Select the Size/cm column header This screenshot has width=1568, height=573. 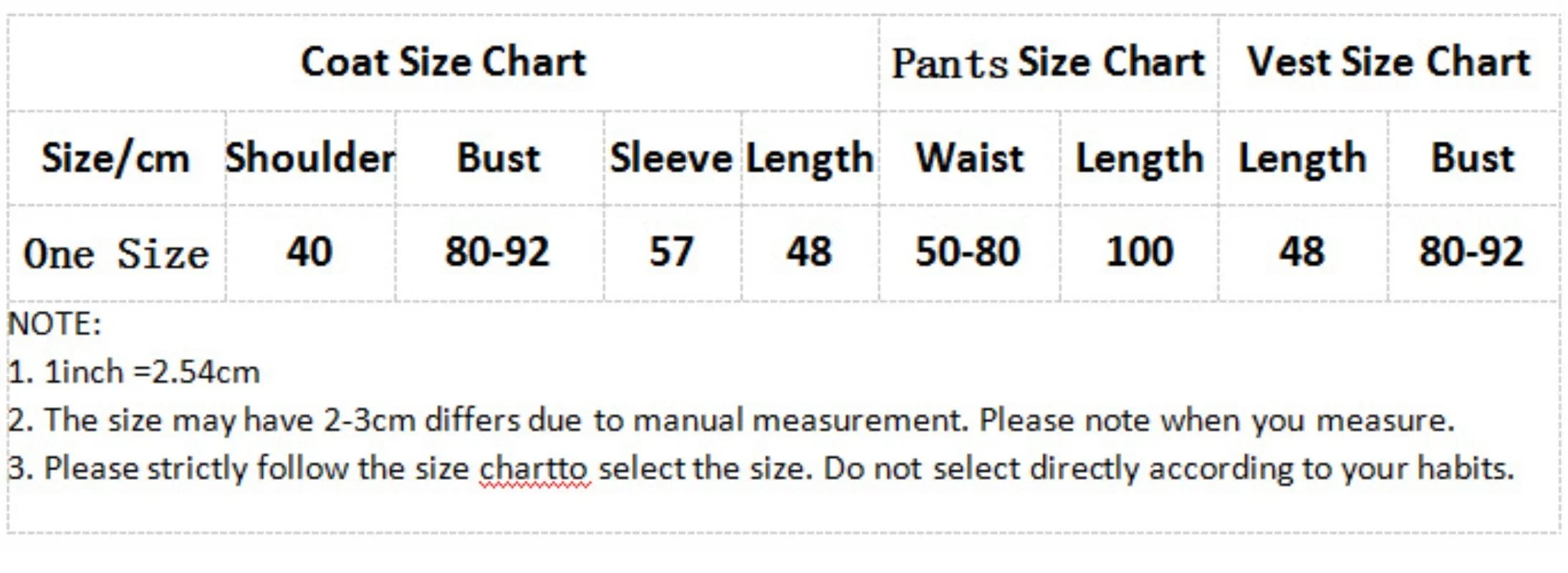click(x=116, y=158)
